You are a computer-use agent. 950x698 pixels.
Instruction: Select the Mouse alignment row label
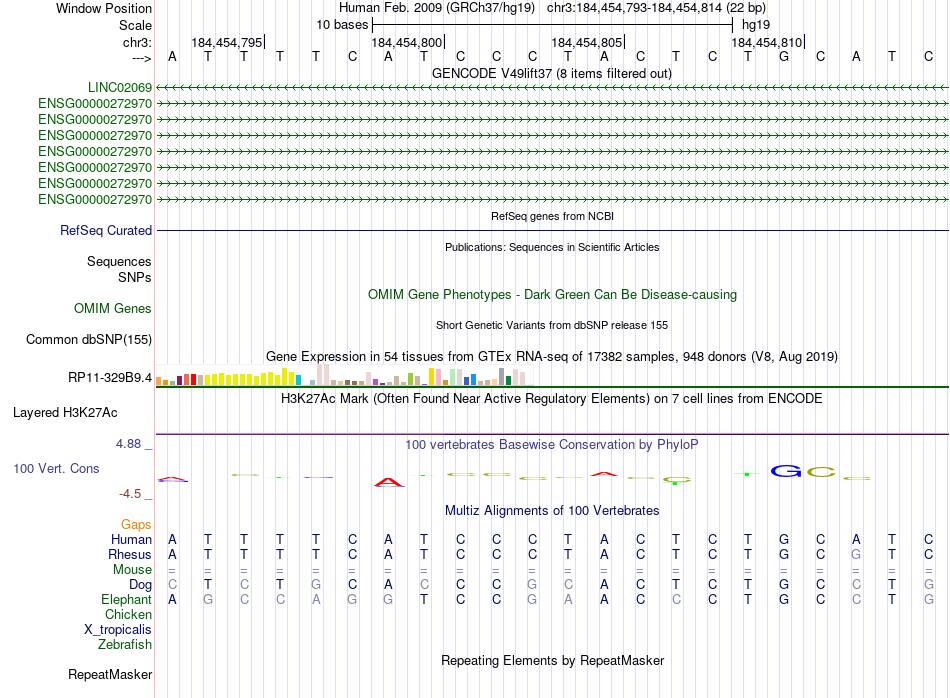(x=132, y=570)
